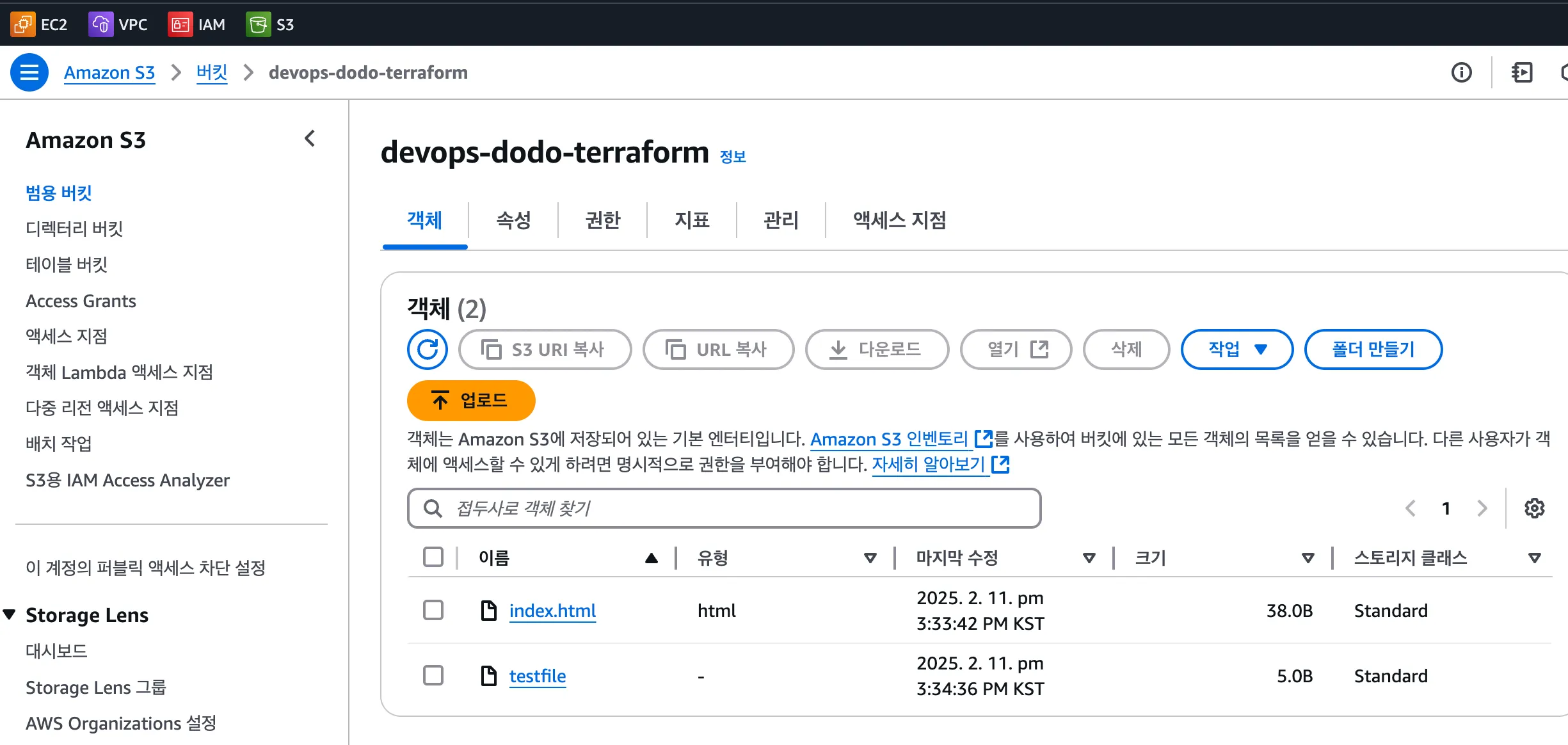The image size is (1568, 745).
Task: Click the S3 URI 복사 button
Action: click(x=545, y=349)
